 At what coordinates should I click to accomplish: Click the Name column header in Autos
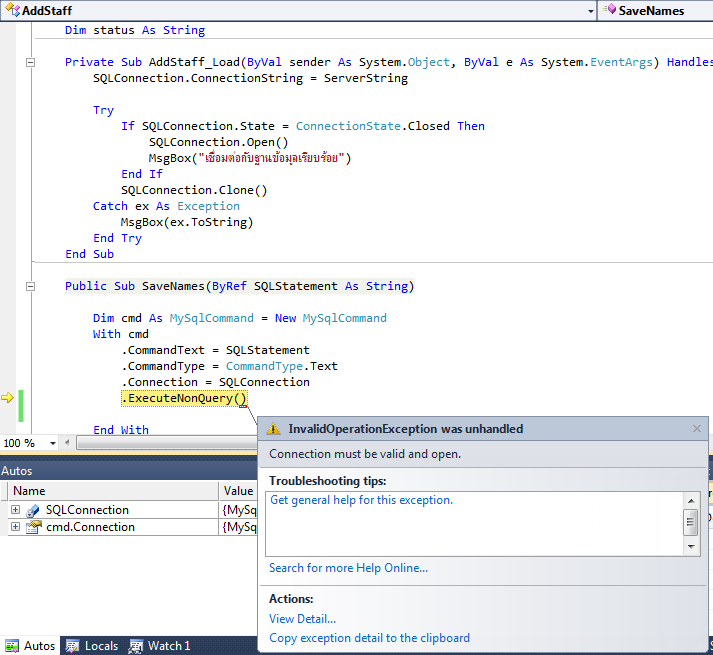(x=114, y=491)
